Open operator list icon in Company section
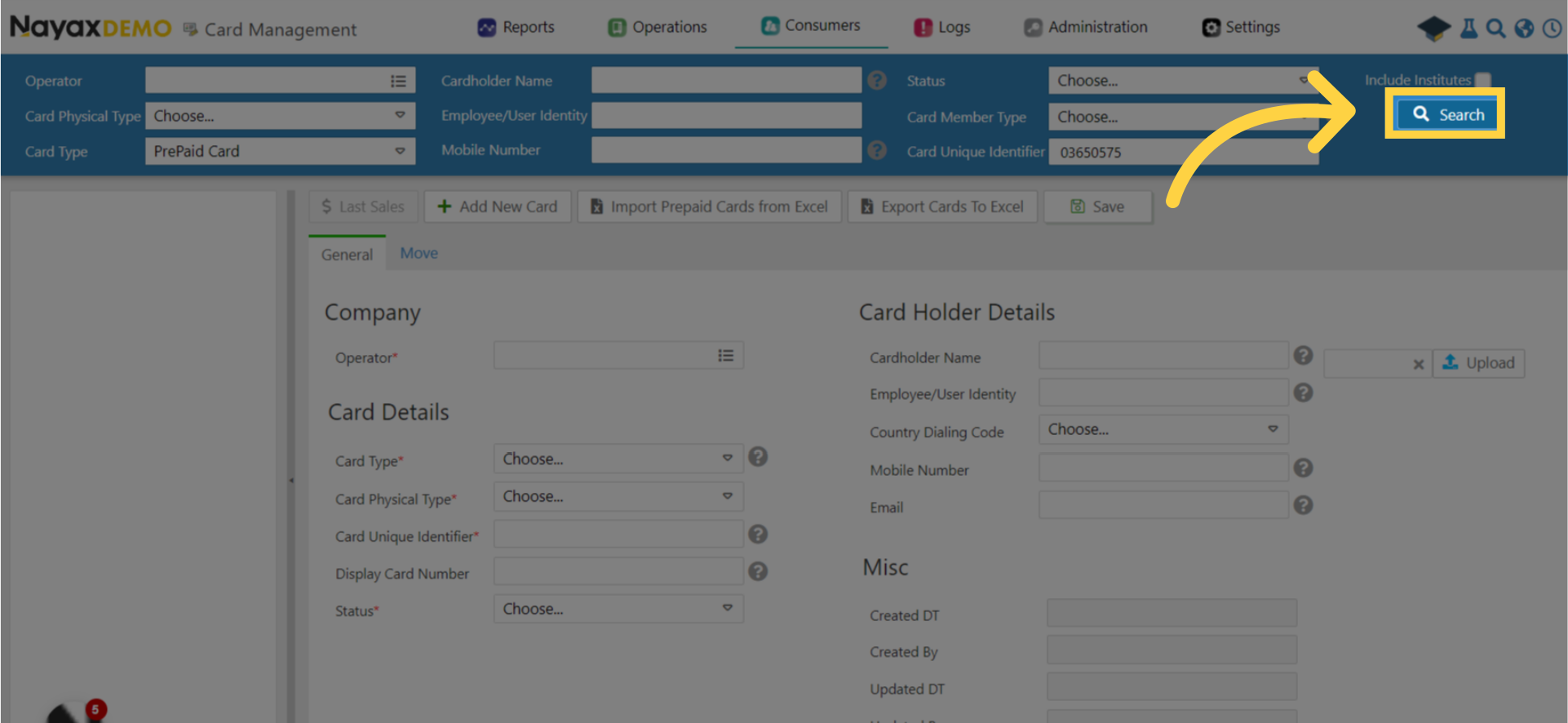The image size is (1568, 723). (725, 356)
